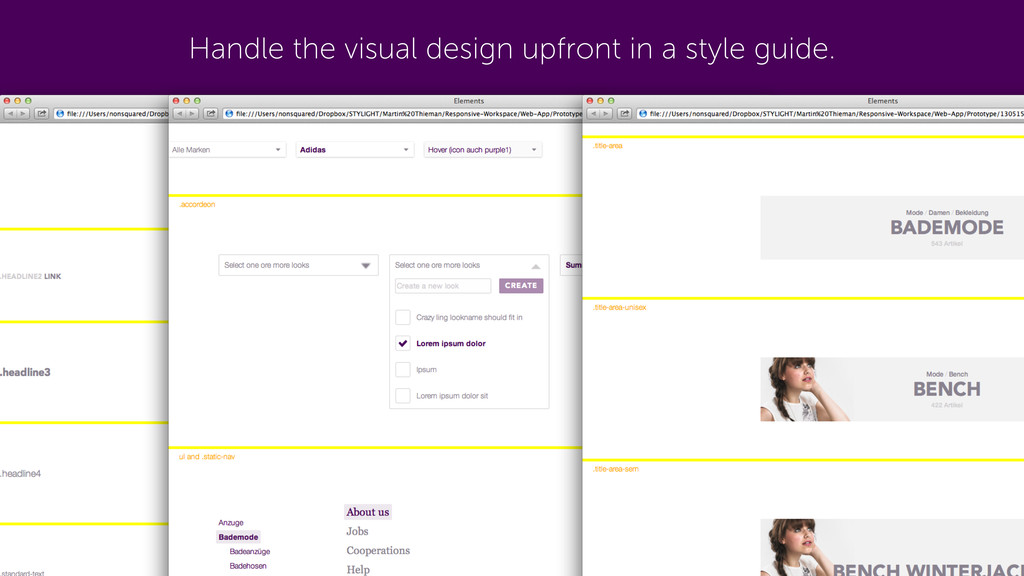Expand the 'Adidas' dropdown

(355, 150)
